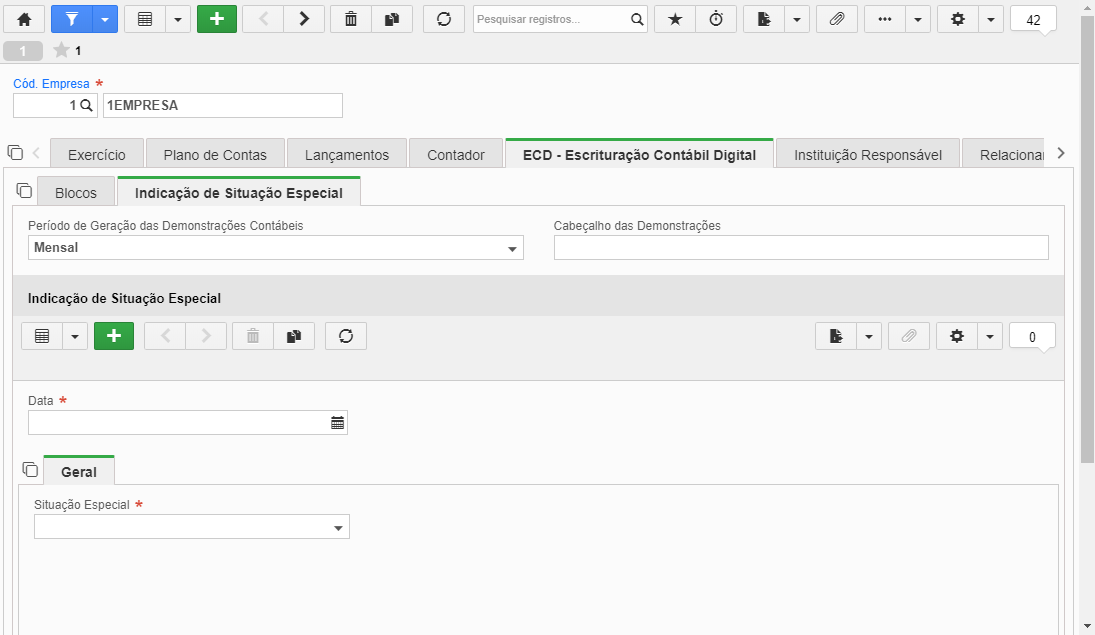This screenshot has height=635, width=1095.
Task: Switch to the Blocos sub-tab
Action: click(x=76, y=193)
